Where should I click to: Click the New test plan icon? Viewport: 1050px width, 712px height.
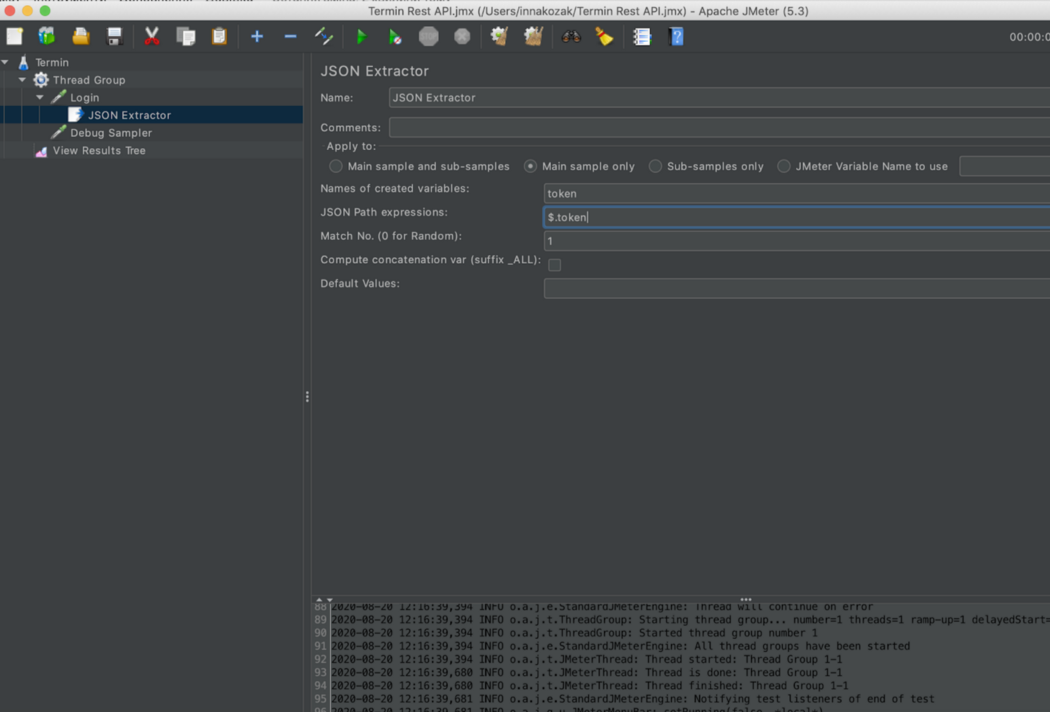pos(15,37)
